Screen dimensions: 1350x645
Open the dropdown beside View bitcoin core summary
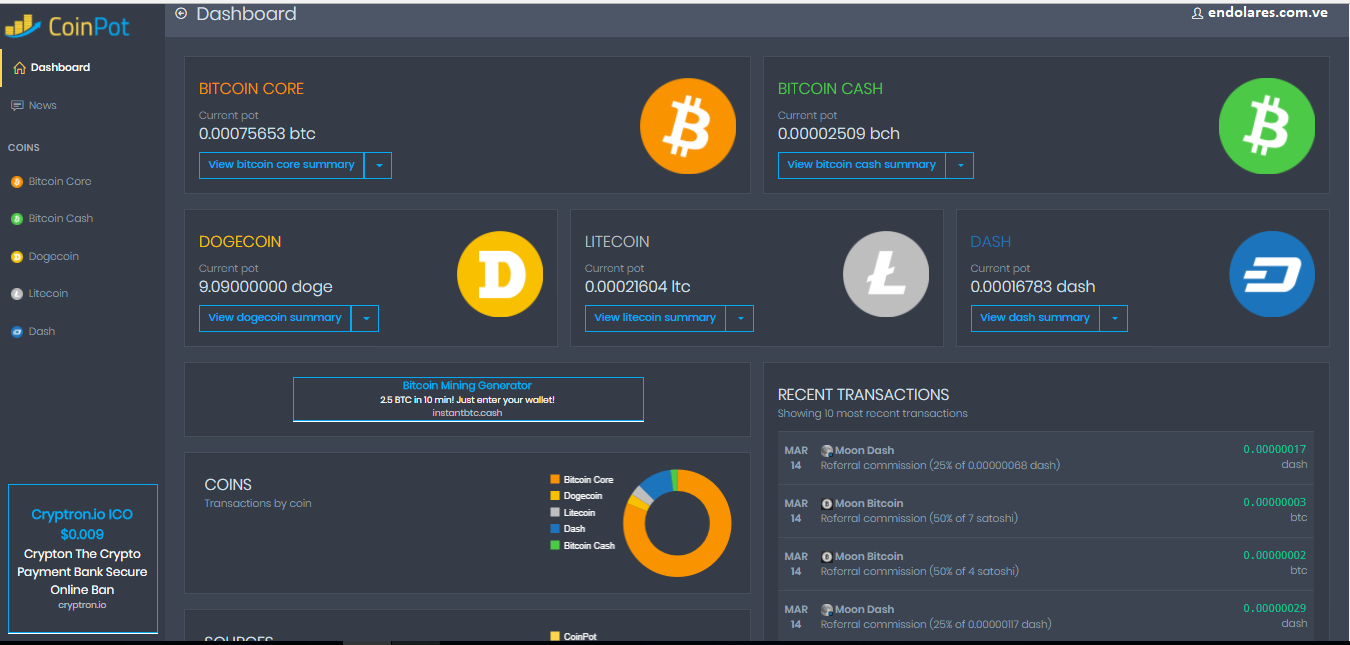(x=378, y=165)
